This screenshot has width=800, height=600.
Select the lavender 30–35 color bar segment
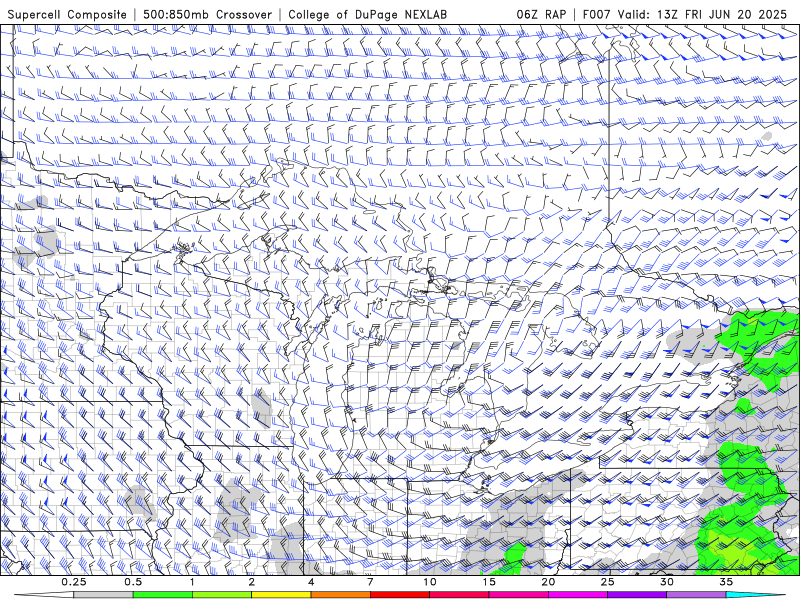click(696, 595)
